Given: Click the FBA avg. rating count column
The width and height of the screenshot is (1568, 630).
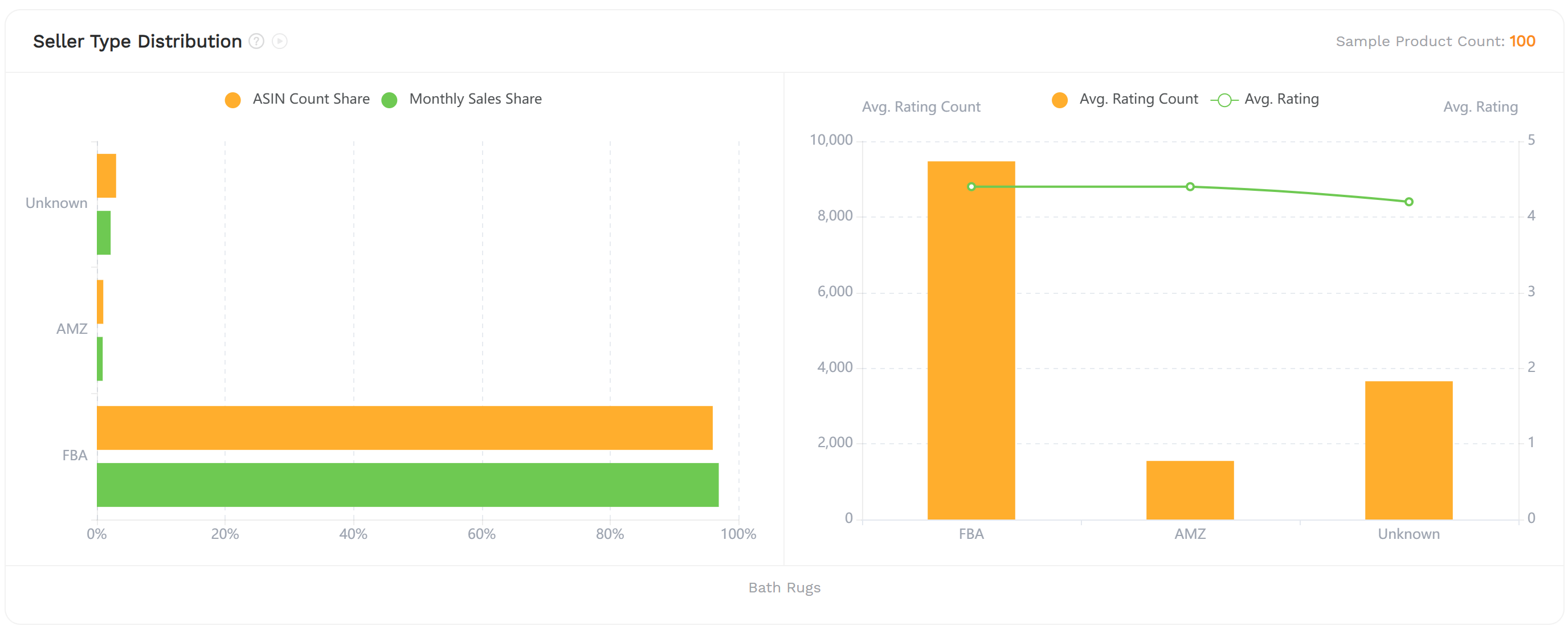Looking at the screenshot, I should pyautogui.click(x=971, y=340).
